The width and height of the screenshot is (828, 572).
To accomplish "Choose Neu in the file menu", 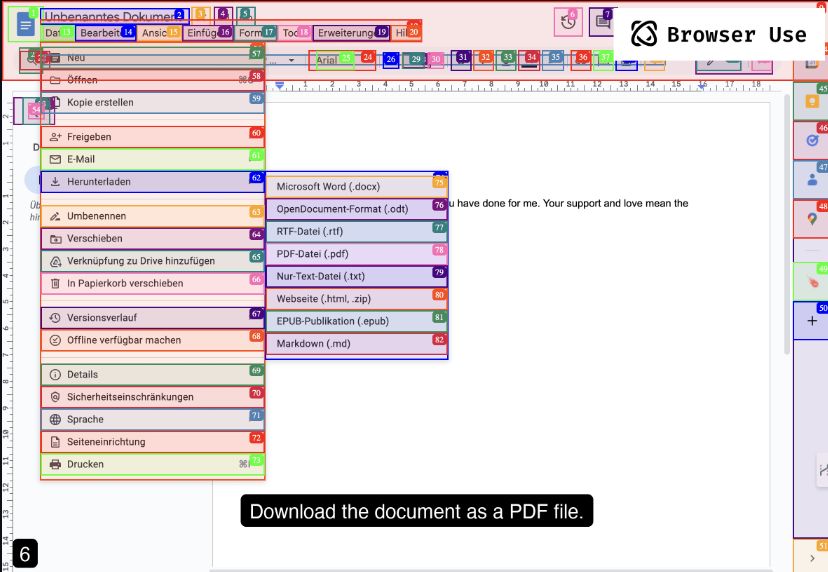I will [153, 58].
